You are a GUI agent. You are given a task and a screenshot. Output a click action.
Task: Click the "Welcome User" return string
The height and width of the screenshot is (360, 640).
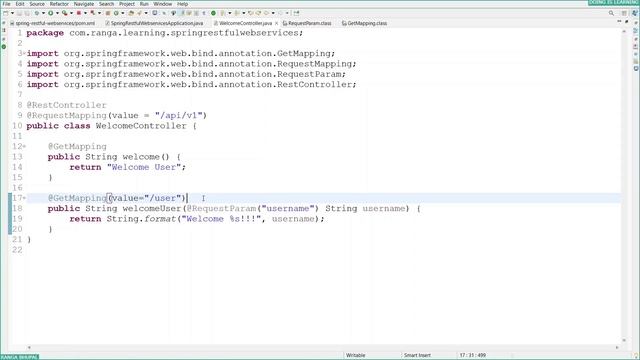point(144,167)
